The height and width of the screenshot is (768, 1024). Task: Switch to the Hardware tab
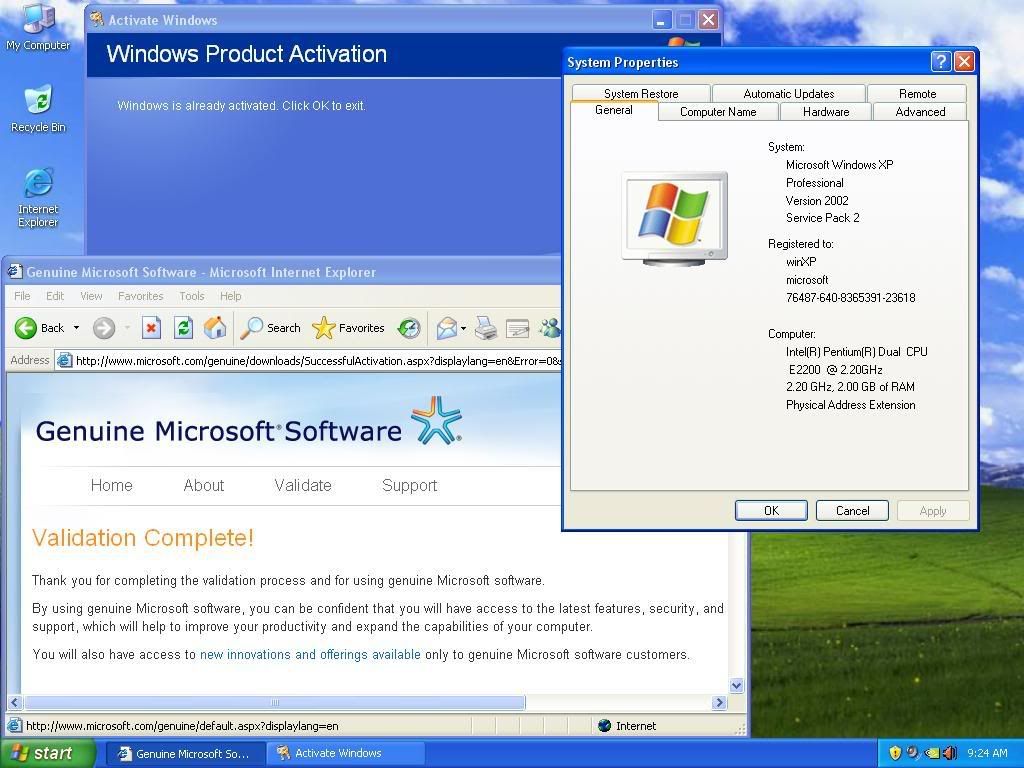coord(826,112)
